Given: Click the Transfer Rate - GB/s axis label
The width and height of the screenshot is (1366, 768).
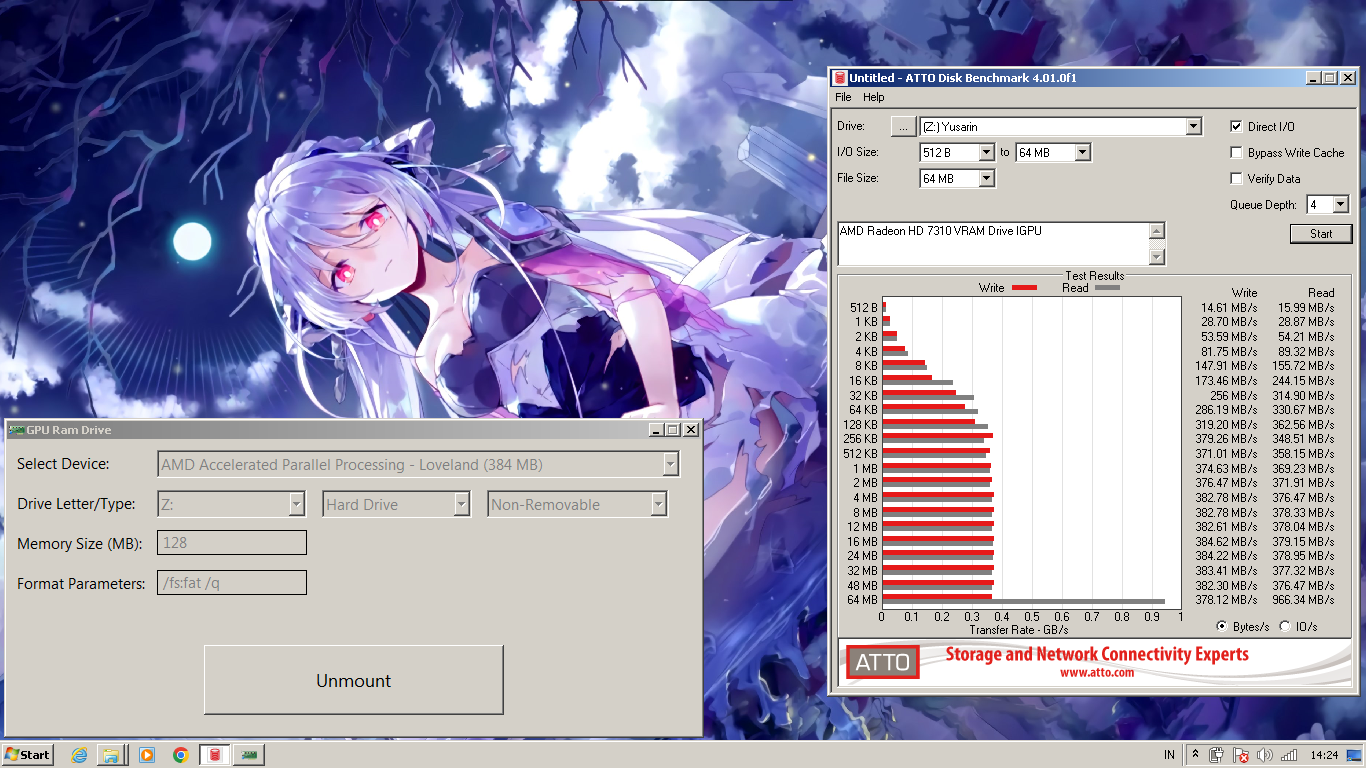Looking at the screenshot, I should click(1019, 630).
